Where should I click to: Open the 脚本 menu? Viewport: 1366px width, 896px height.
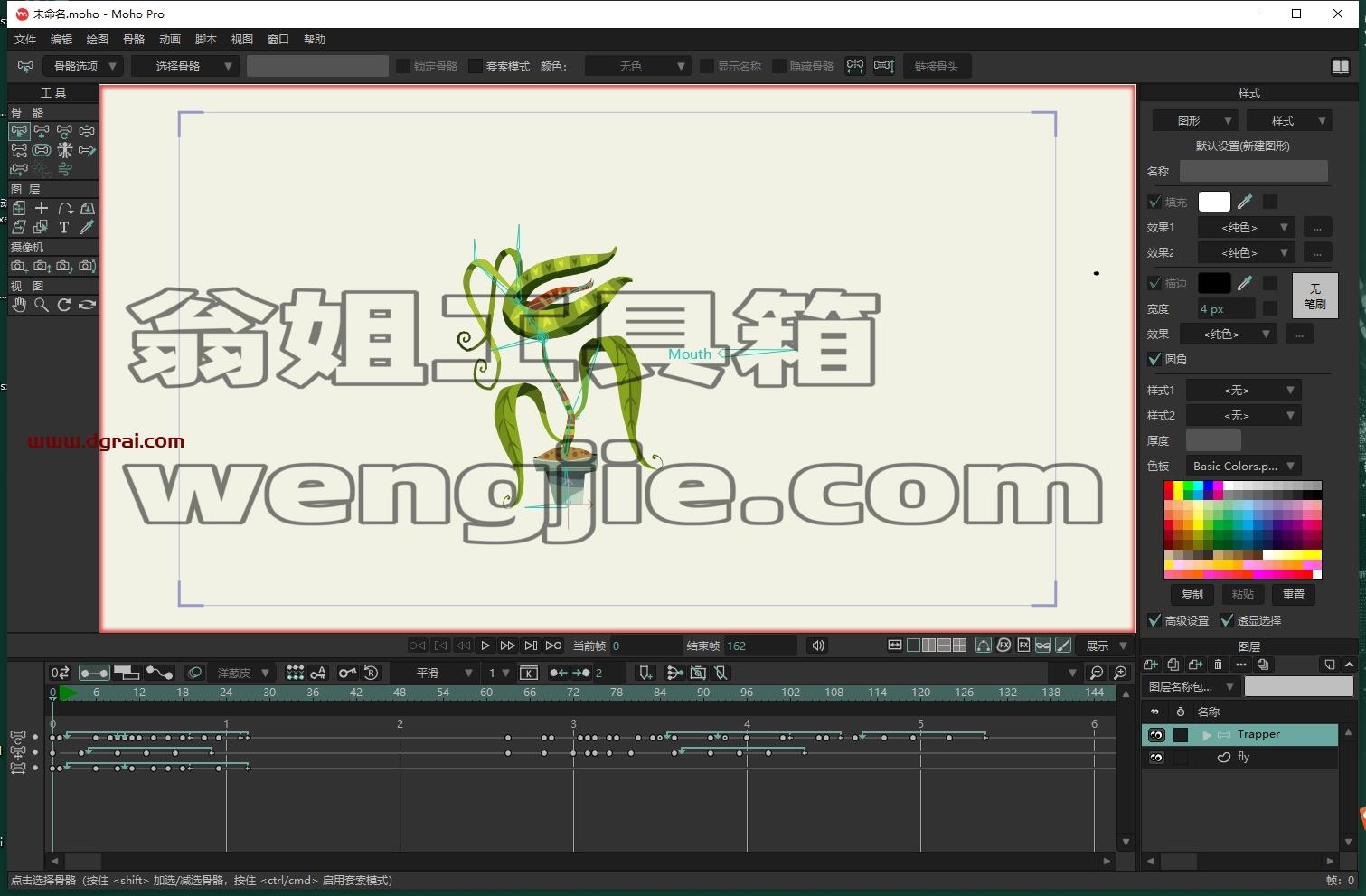pyautogui.click(x=206, y=39)
